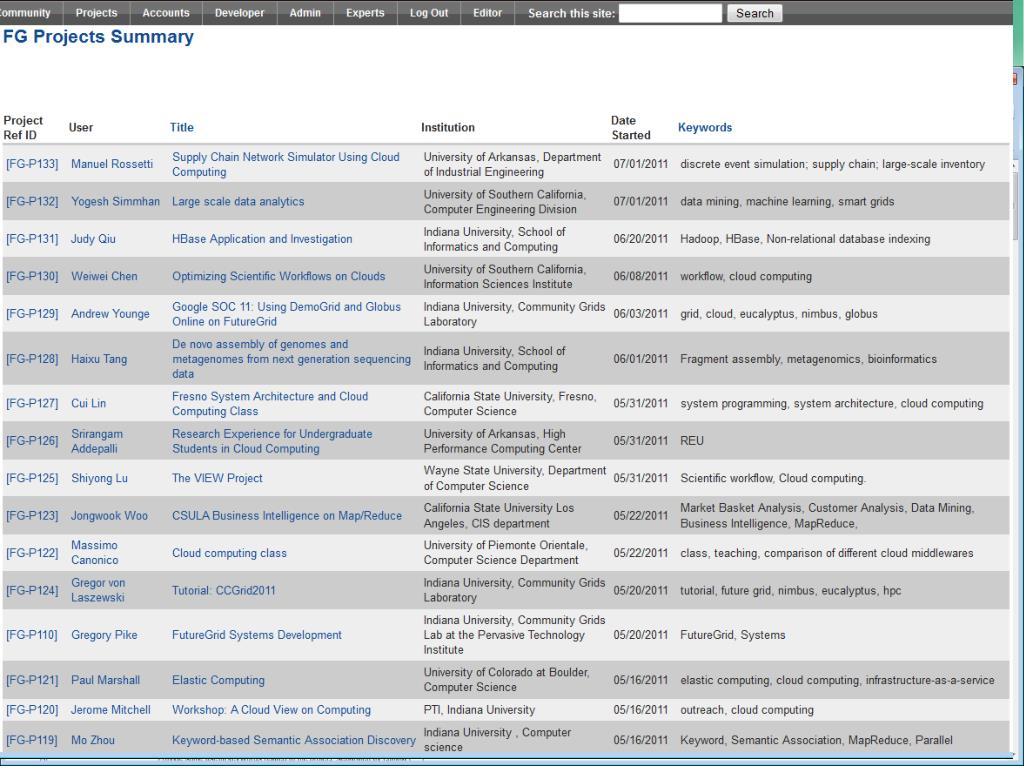This screenshot has width=1024, height=768.
Task: Open The VIEW Project link
Action: tap(217, 478)
